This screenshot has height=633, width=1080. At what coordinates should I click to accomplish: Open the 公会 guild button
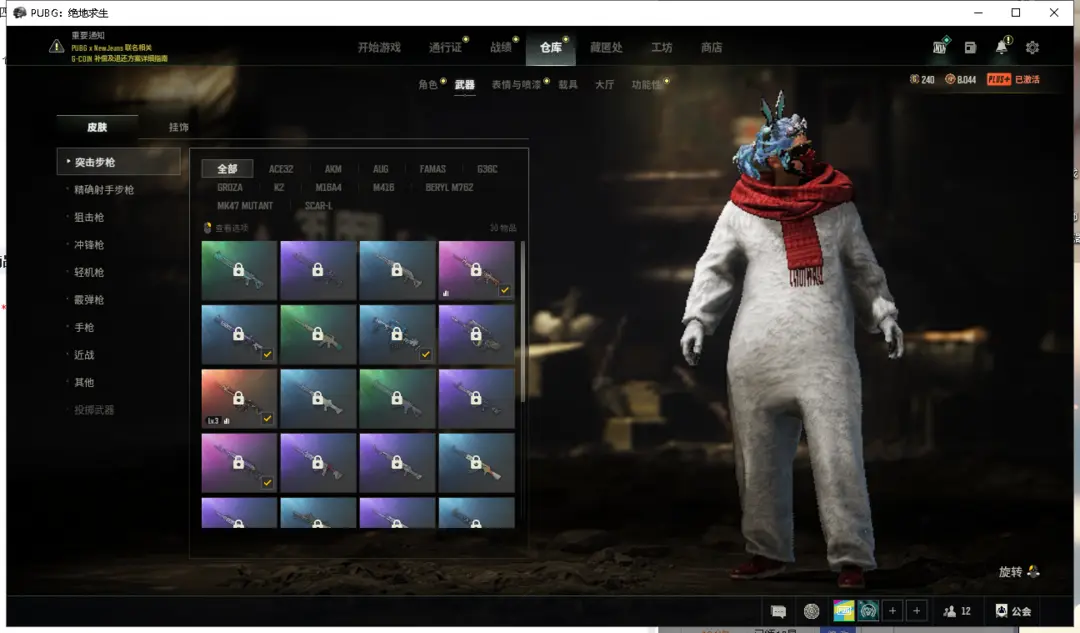click(x=1013, y=611)
